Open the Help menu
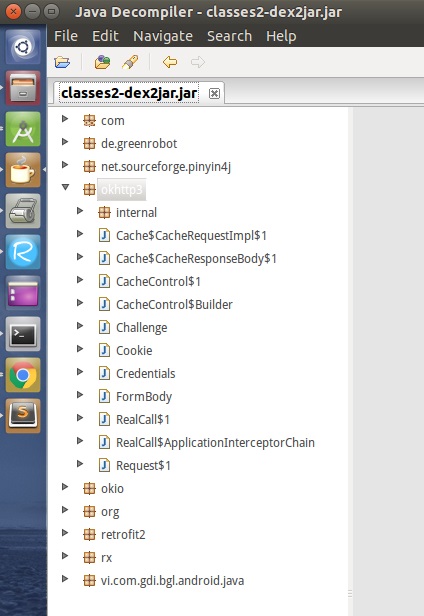 (281, 36)
